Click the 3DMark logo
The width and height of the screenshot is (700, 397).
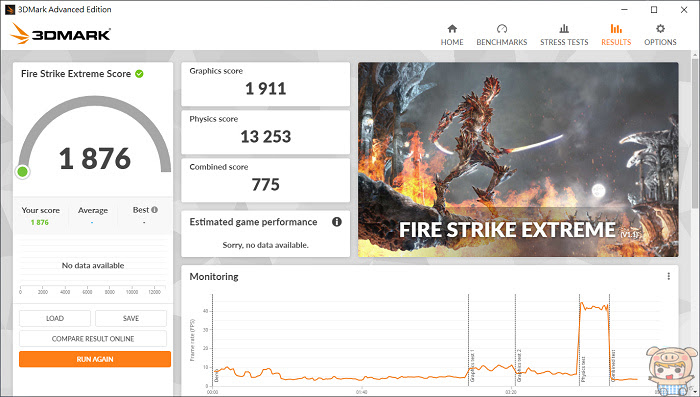[60, 34]
